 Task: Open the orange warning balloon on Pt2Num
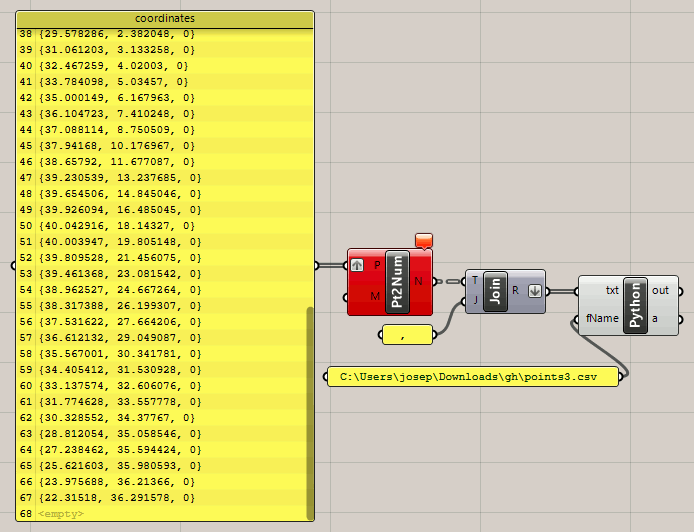point(424,241)
